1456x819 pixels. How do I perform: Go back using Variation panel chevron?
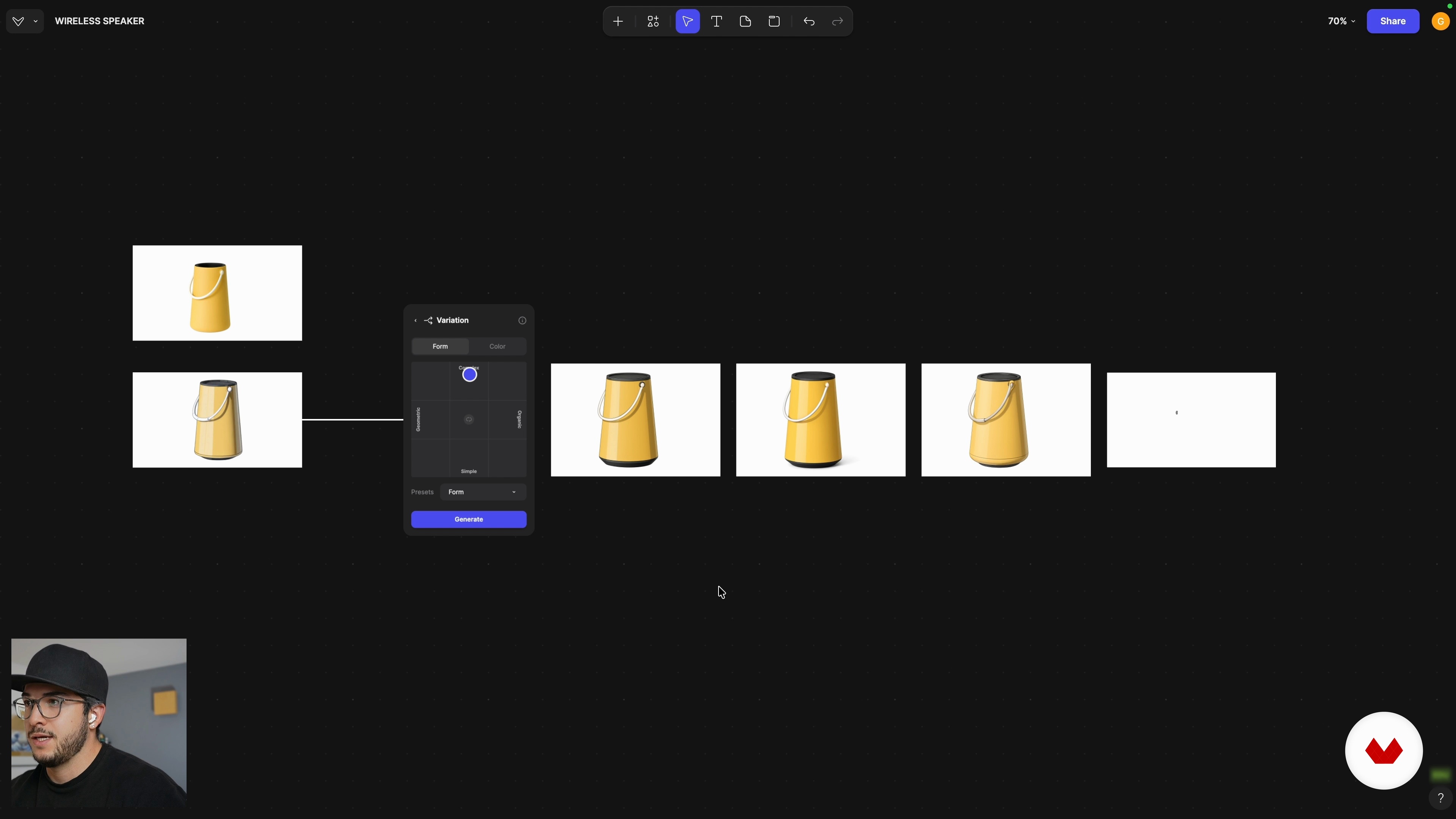416,320
